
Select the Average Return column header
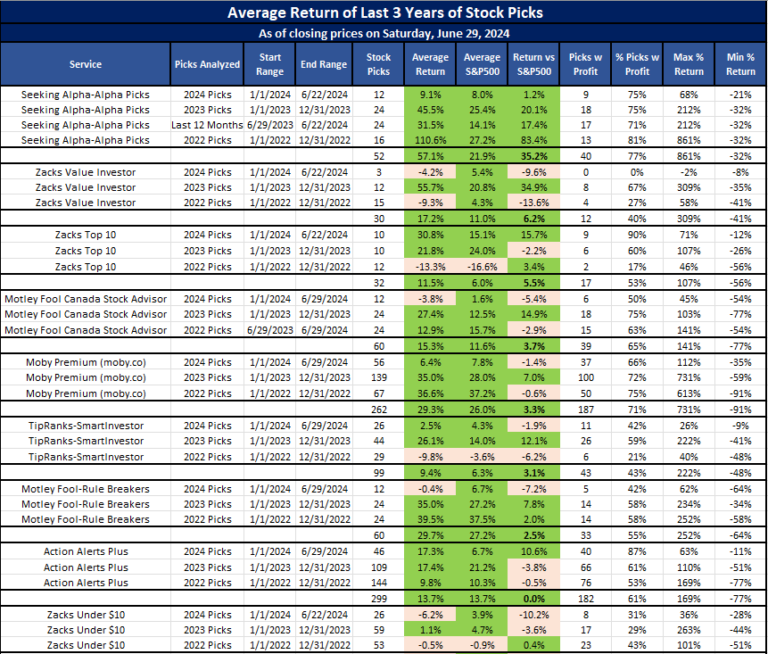pyautogui.click(x=431, y=64)
